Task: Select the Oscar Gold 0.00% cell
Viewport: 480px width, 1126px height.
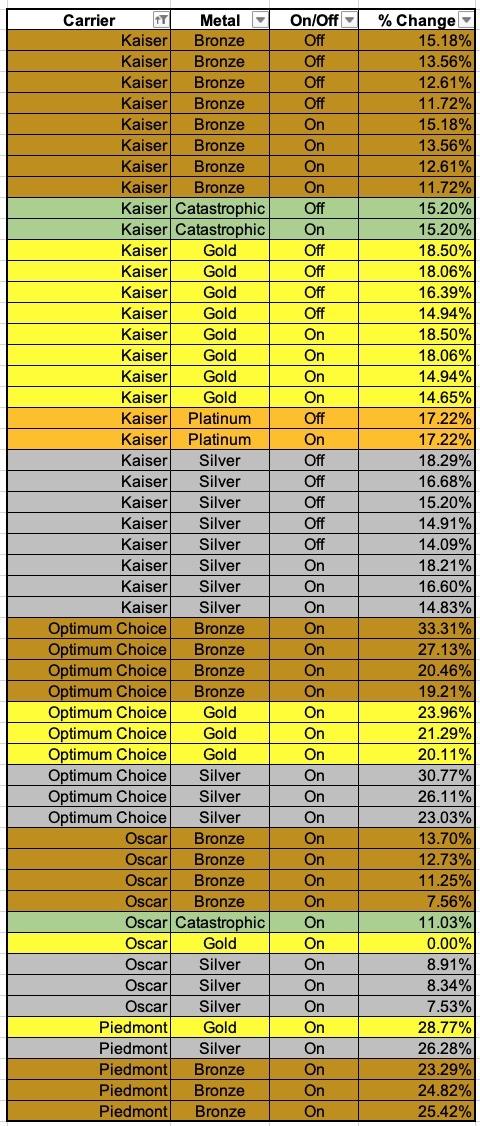Action: 417,943
